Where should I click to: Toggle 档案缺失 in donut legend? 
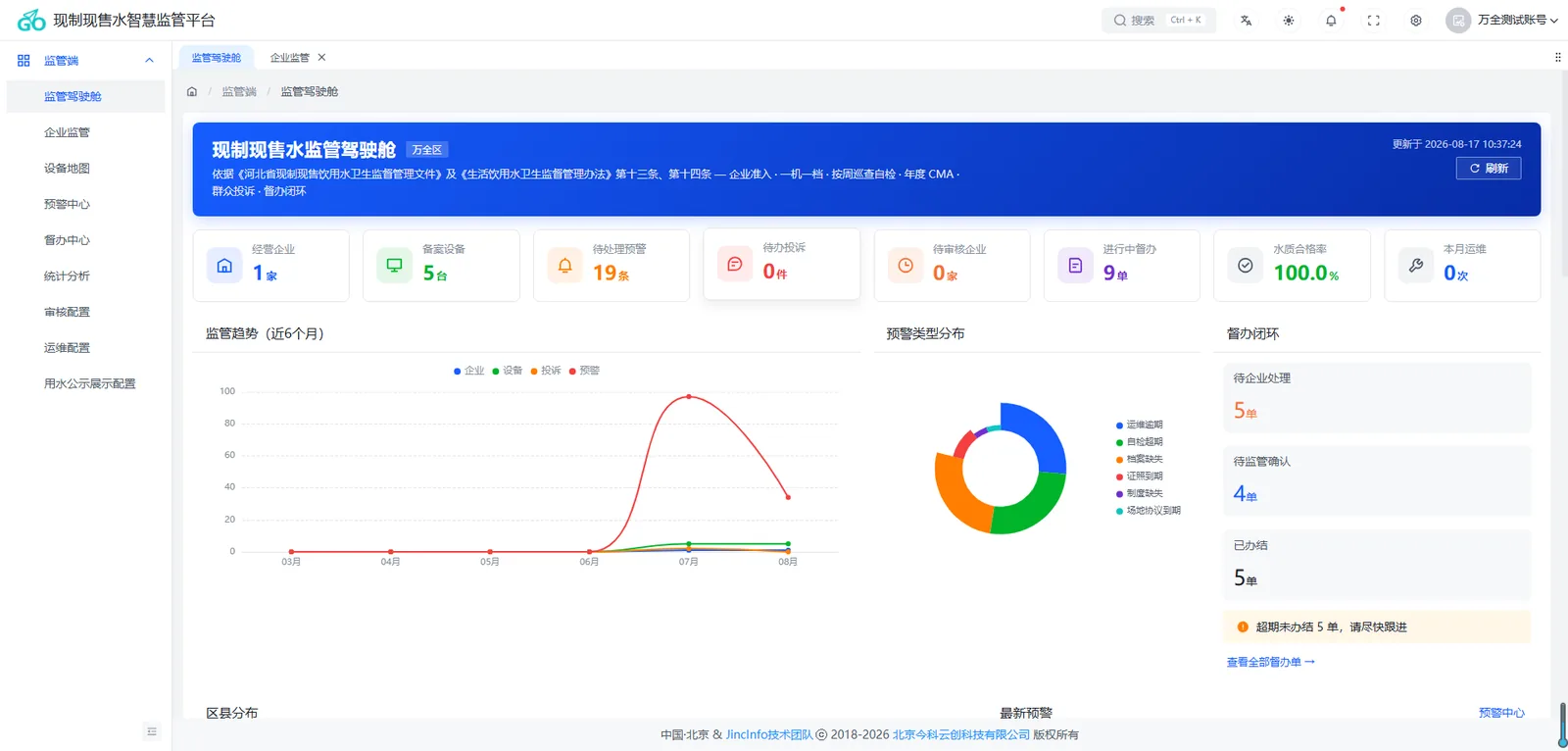coord(1140,459)
